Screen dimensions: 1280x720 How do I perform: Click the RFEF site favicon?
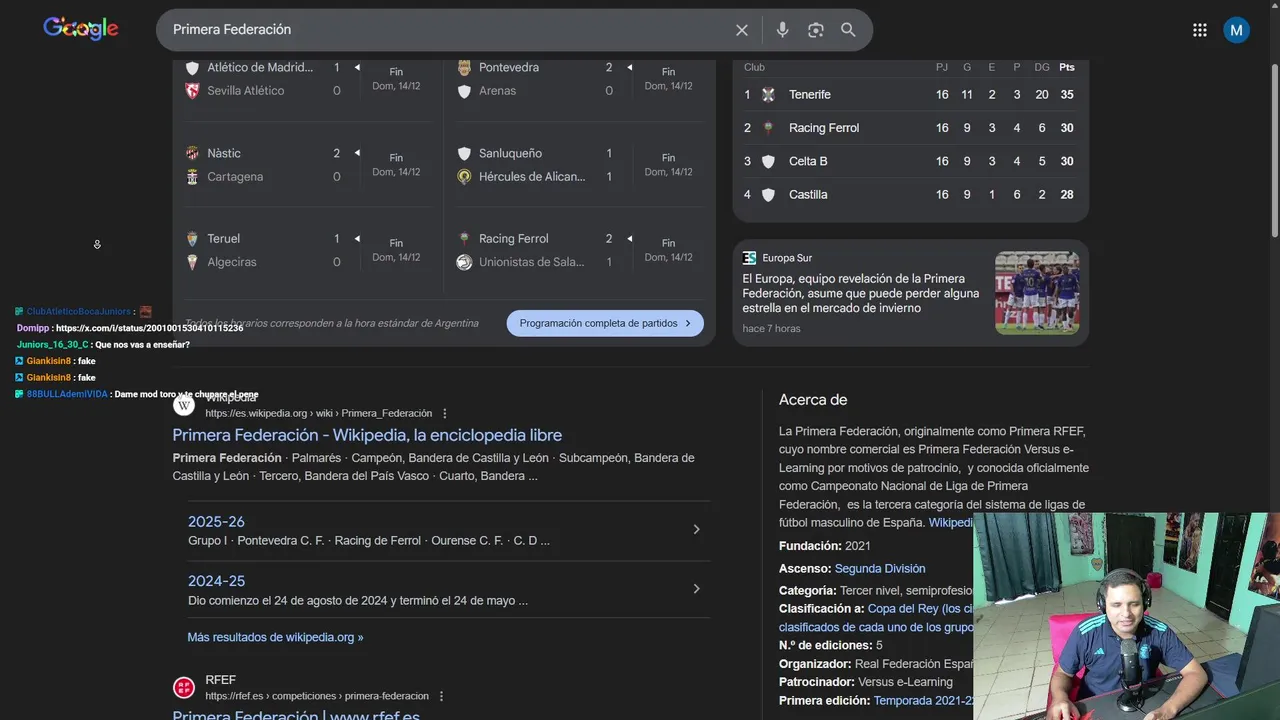pos(184,688)
